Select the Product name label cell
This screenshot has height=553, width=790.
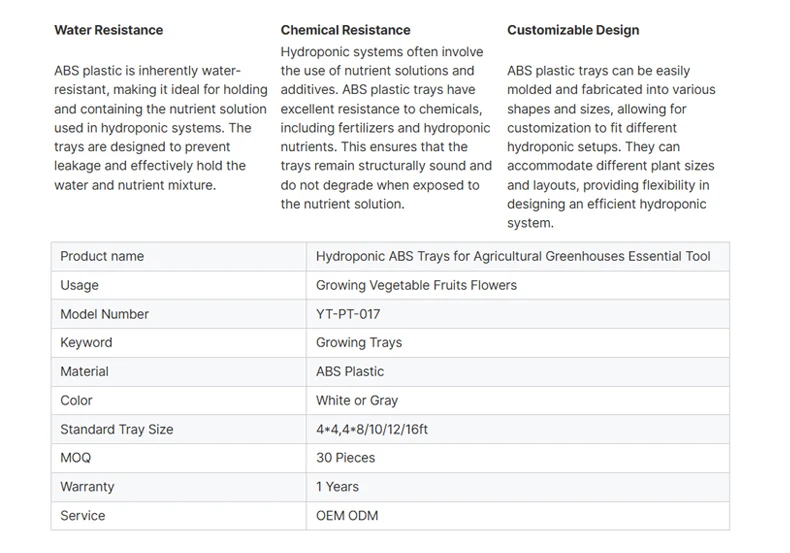tap(102, 256)
